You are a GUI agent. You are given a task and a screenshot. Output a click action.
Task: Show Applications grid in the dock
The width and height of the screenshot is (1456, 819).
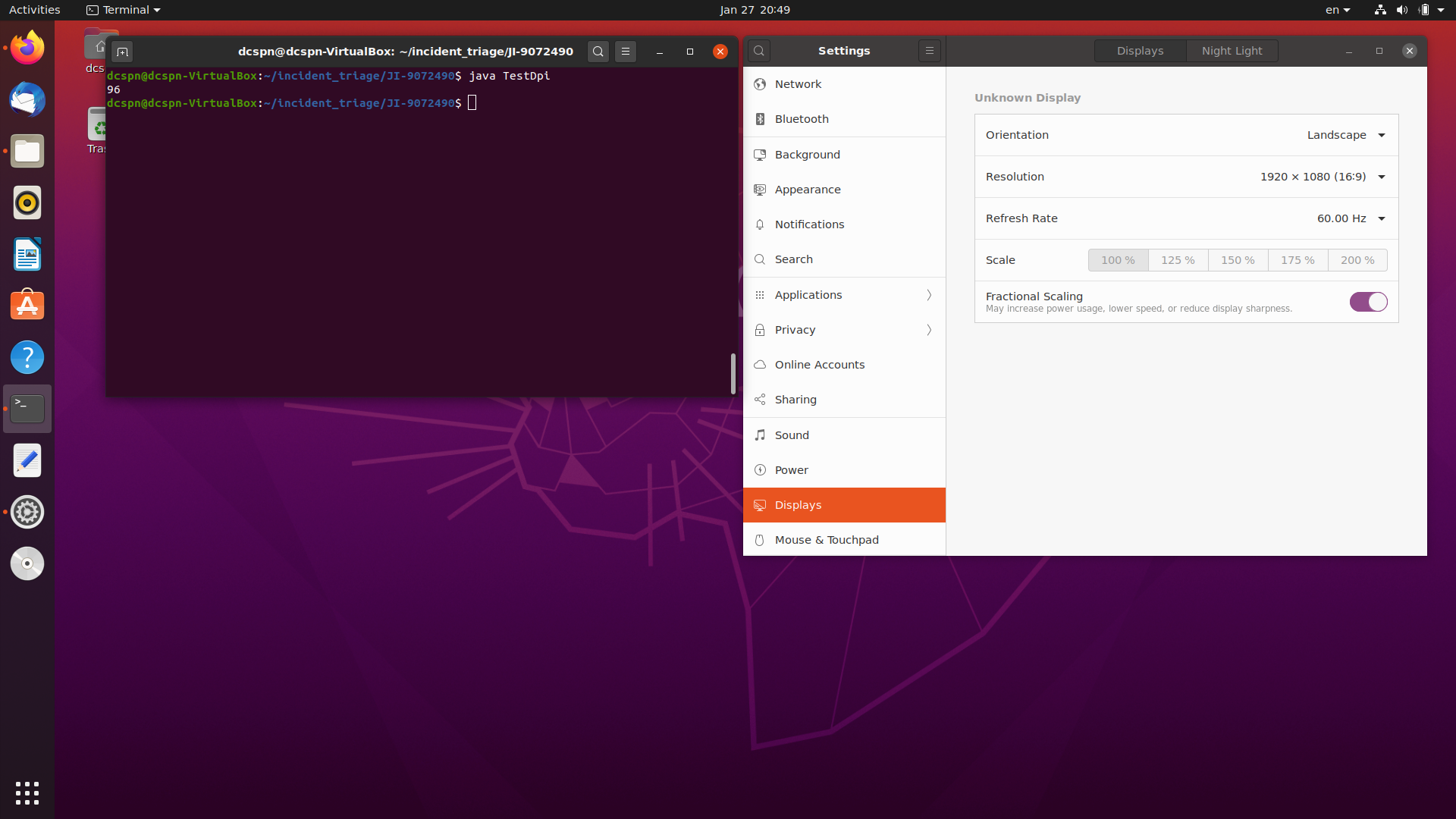click(x=27, y=792)
